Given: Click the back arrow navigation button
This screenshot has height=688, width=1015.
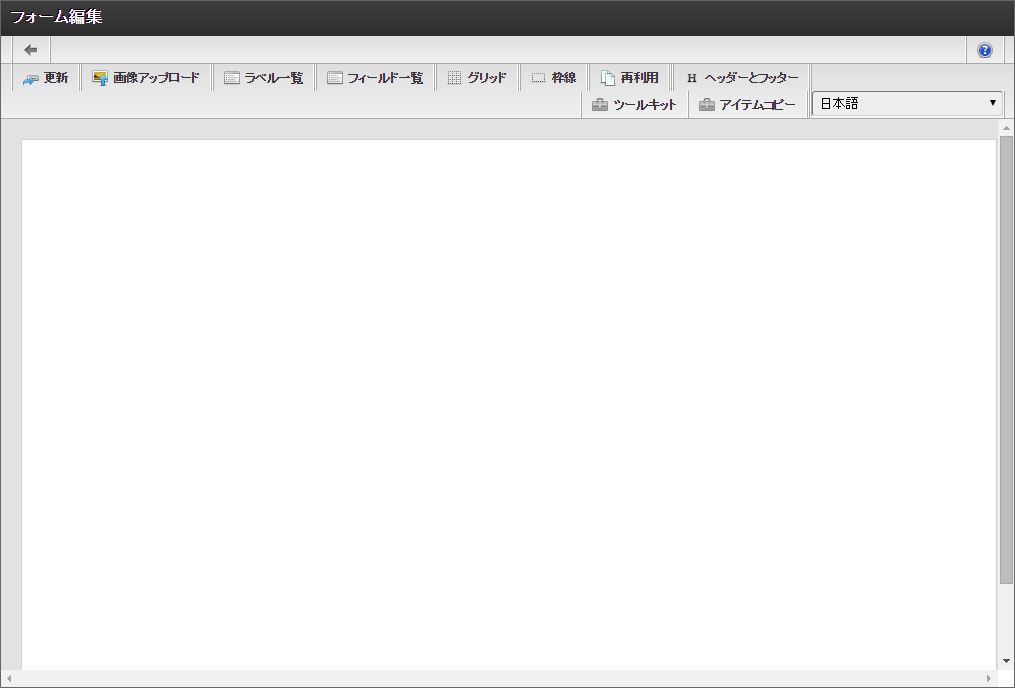Looking at the screenshot, I should (x=29, y=48).
